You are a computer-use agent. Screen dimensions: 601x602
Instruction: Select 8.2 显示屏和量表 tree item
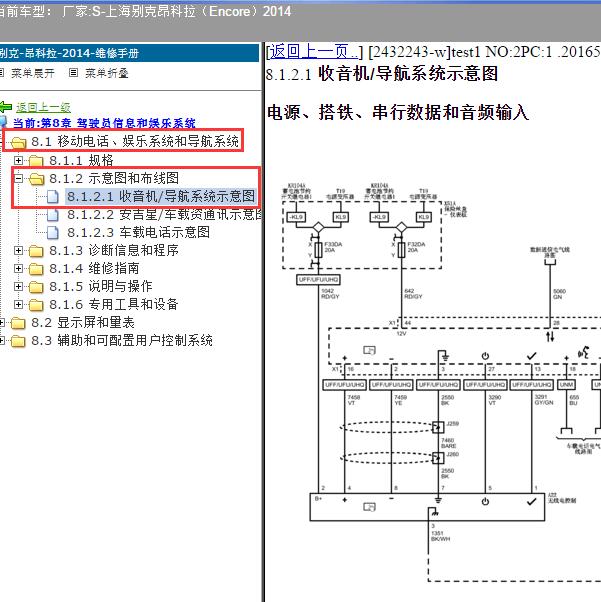[x=83, y=322]
